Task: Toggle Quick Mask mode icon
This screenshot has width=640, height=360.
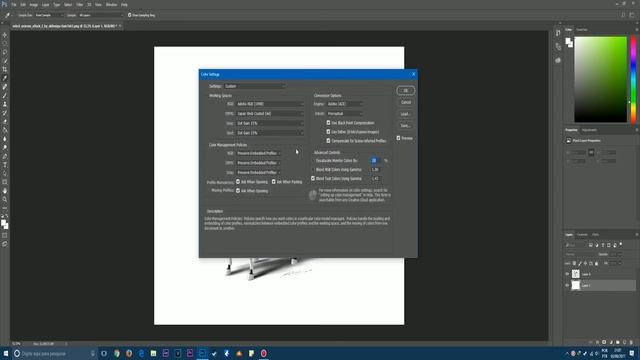Action: pyautogui.click(x=5, y=236)
